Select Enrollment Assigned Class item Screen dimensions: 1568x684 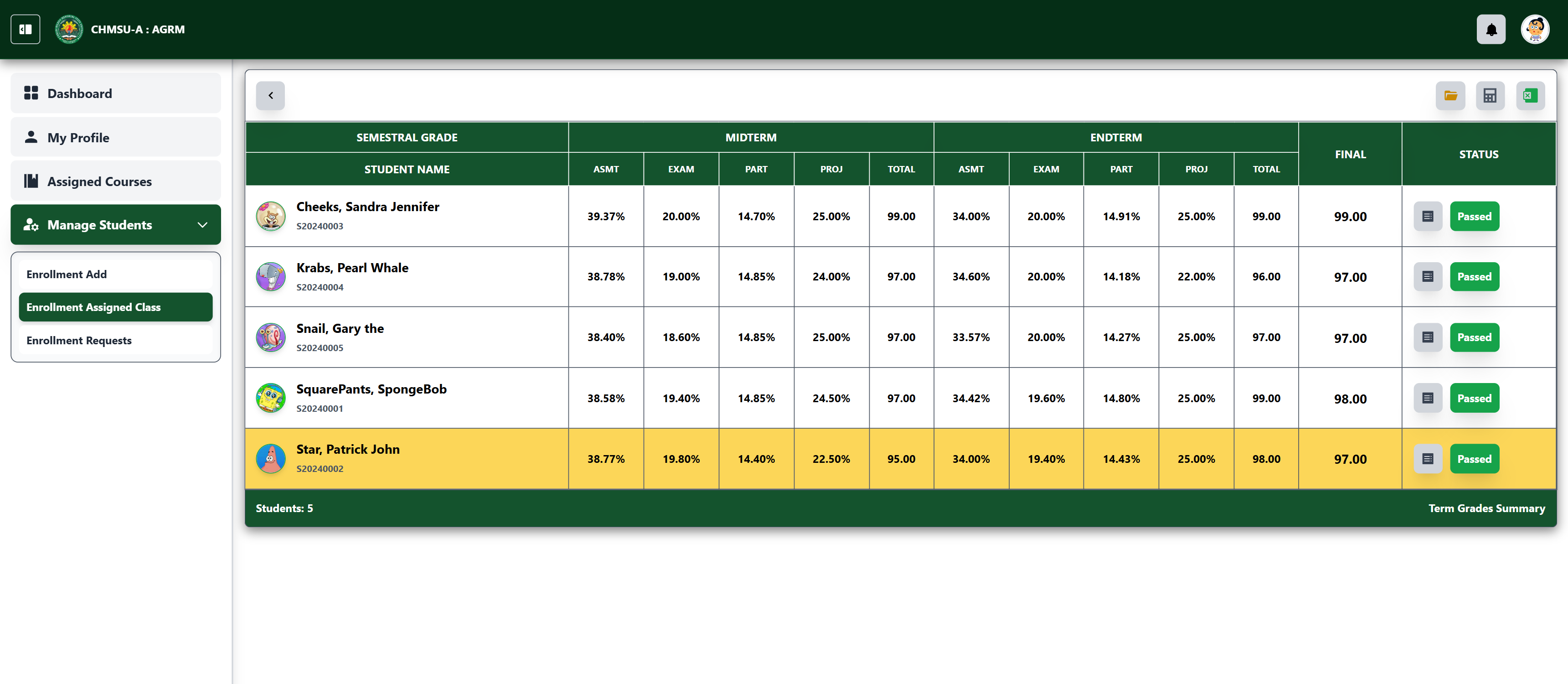(x=116, y=307)
